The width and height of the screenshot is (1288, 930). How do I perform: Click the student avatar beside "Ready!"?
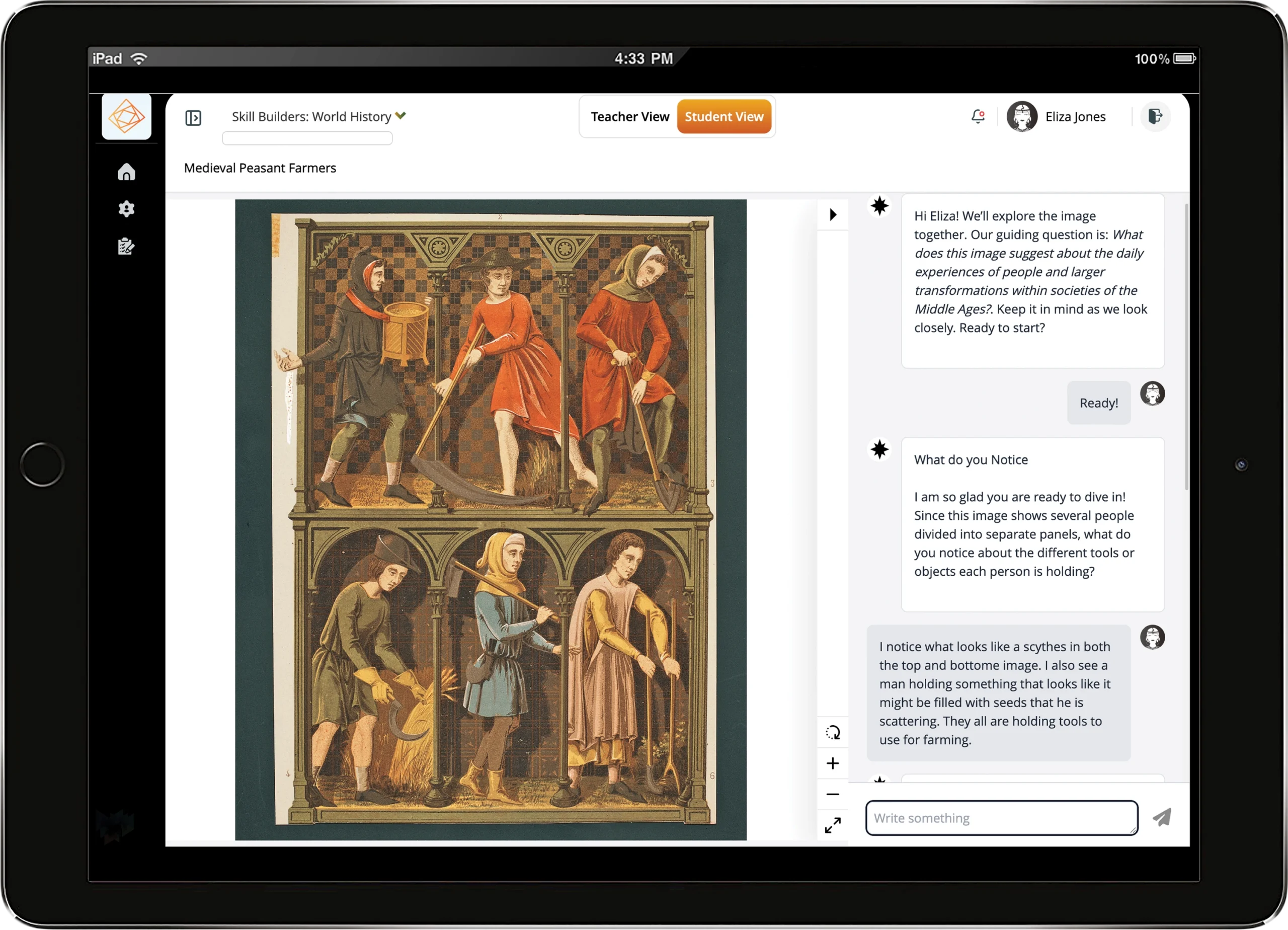(1152, 394)
